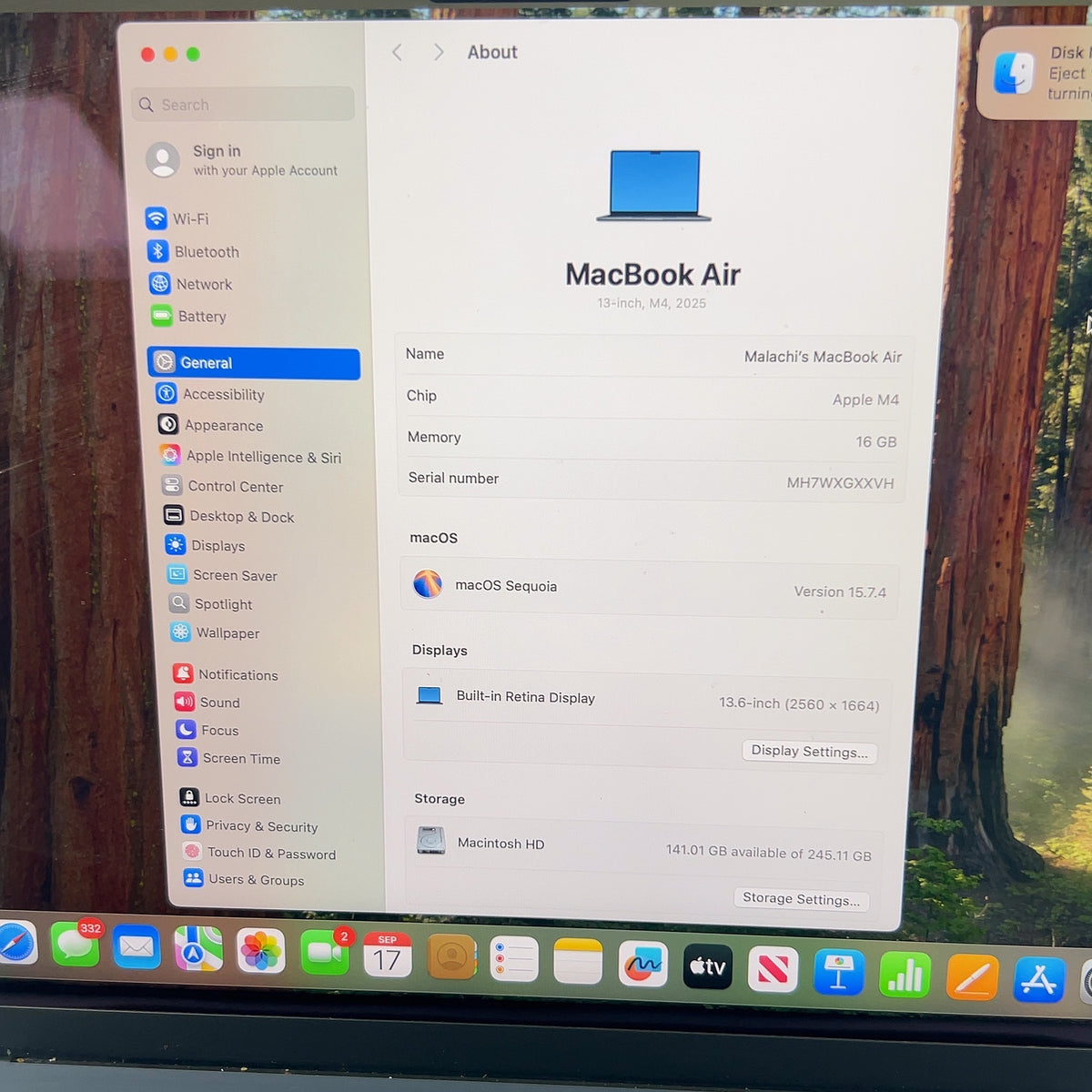Open Wallpaper settings
The image size is (1092, 1092).
pyautogui.click(x=215, y=632)
